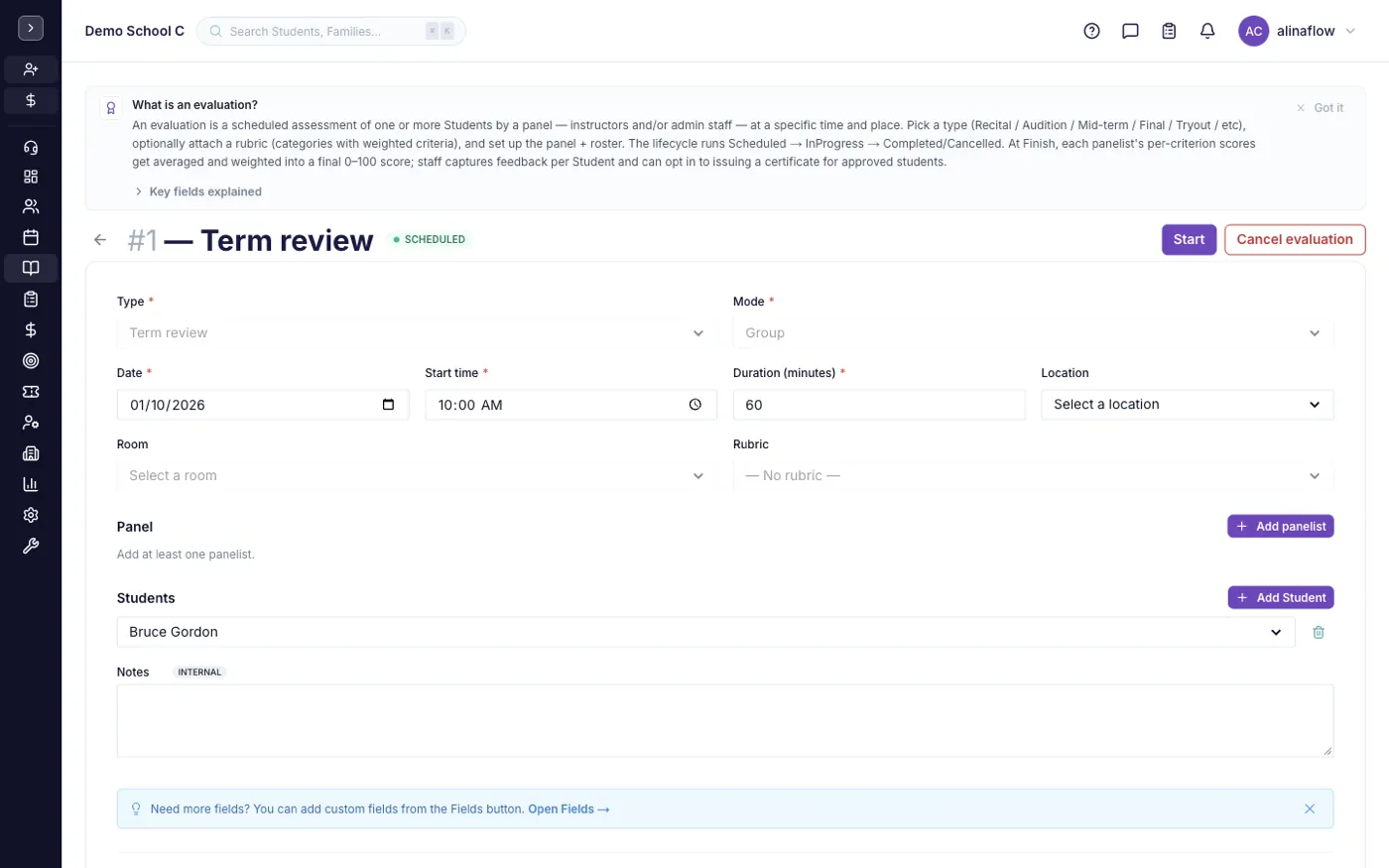Viewport: 1389px width, 868px height.
Task: Open the Rubric dropdown showing No rubric
Action: pos(1033,476)
